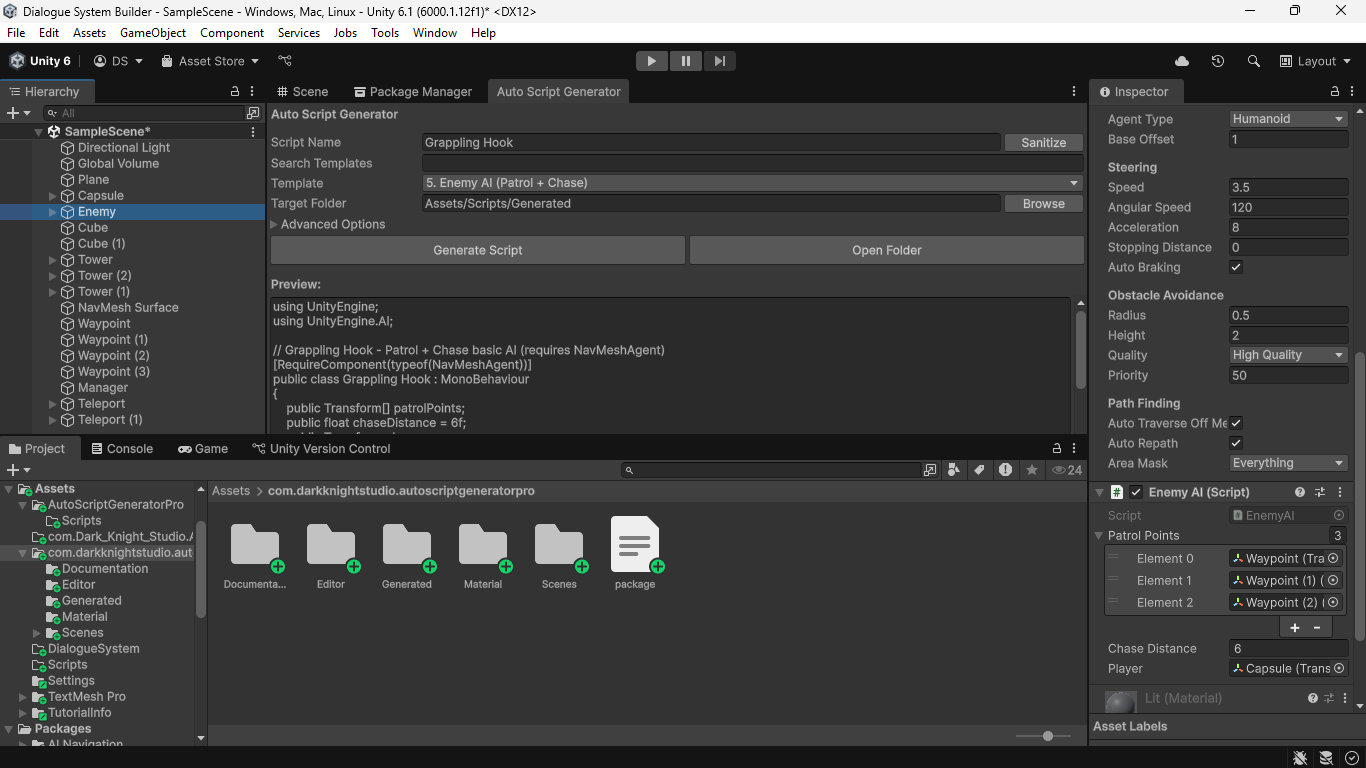Toggle the Auto Repath checkbox

tap(1236, 443)
